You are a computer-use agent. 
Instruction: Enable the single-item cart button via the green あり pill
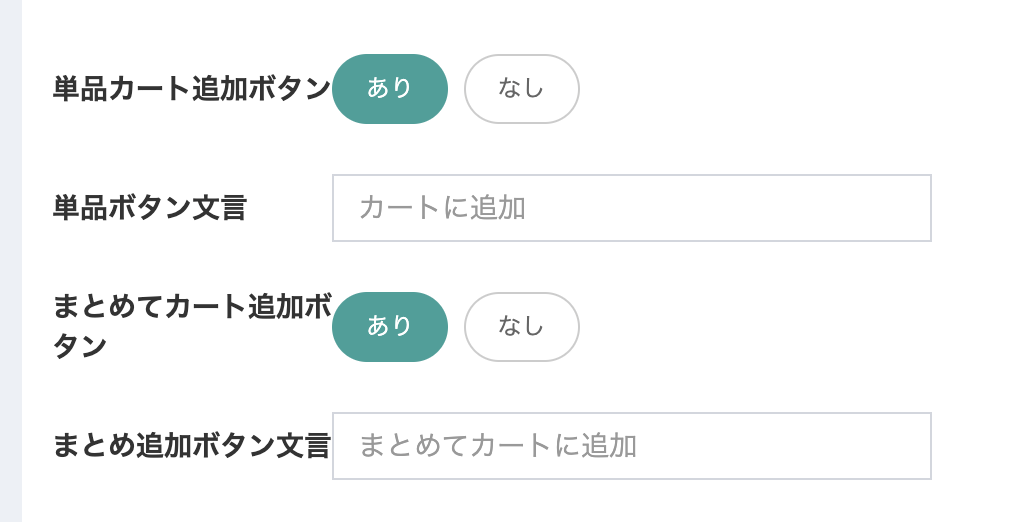(x=390, y=89)
